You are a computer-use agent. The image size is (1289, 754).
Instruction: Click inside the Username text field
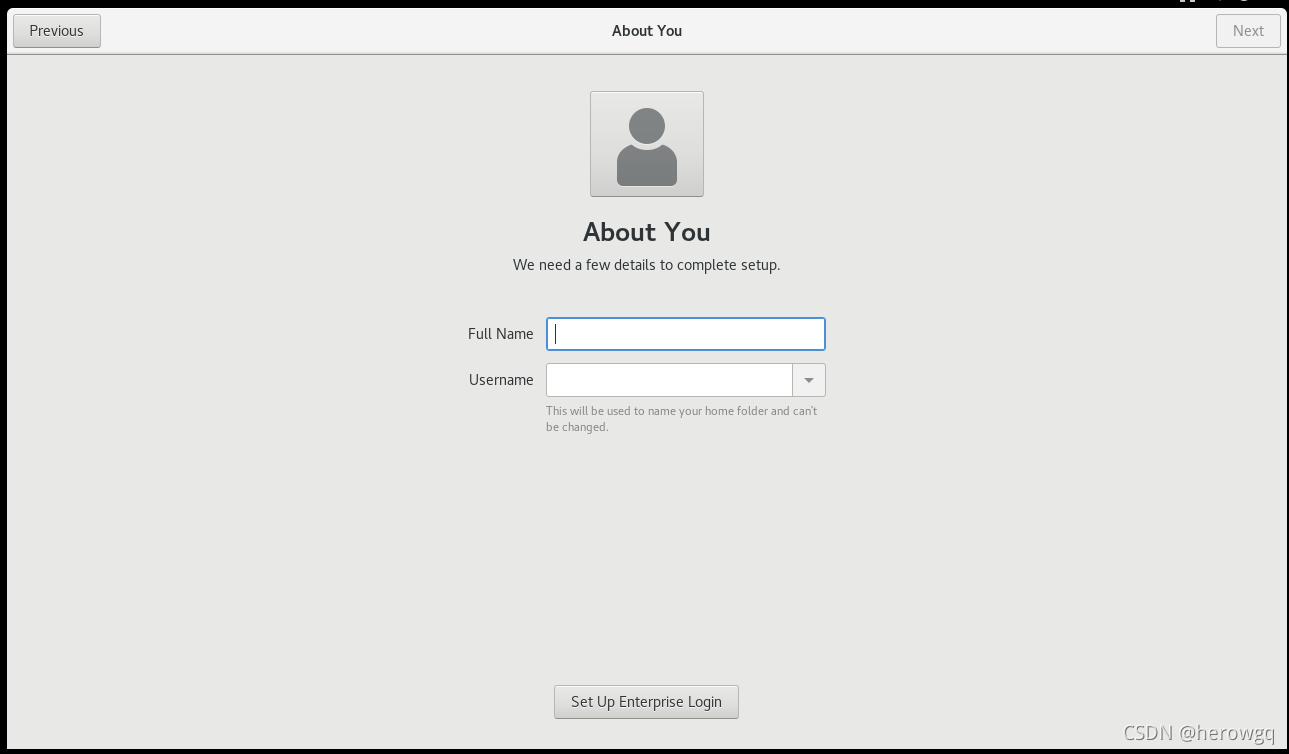point(669,380)
